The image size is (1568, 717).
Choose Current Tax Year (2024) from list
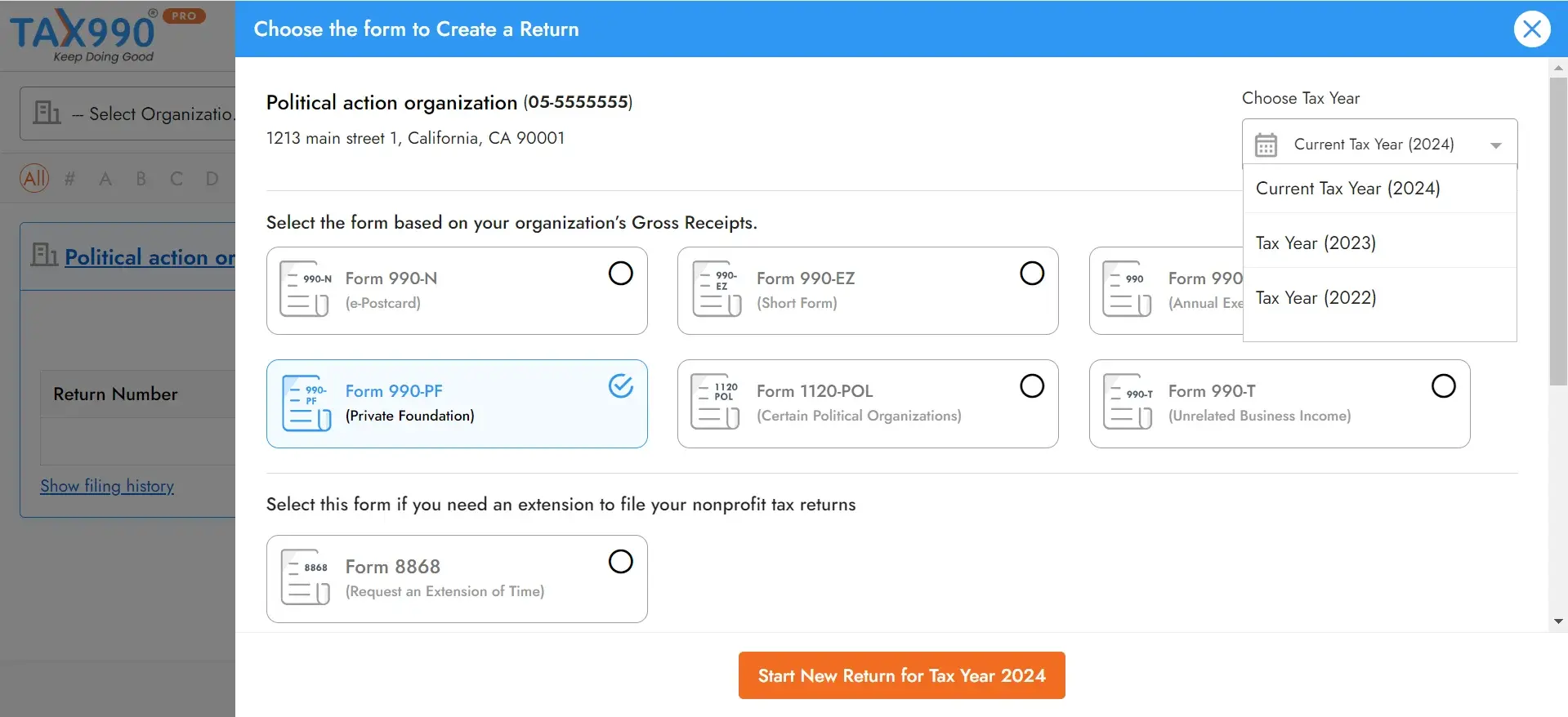click(x=1379, y=189)
